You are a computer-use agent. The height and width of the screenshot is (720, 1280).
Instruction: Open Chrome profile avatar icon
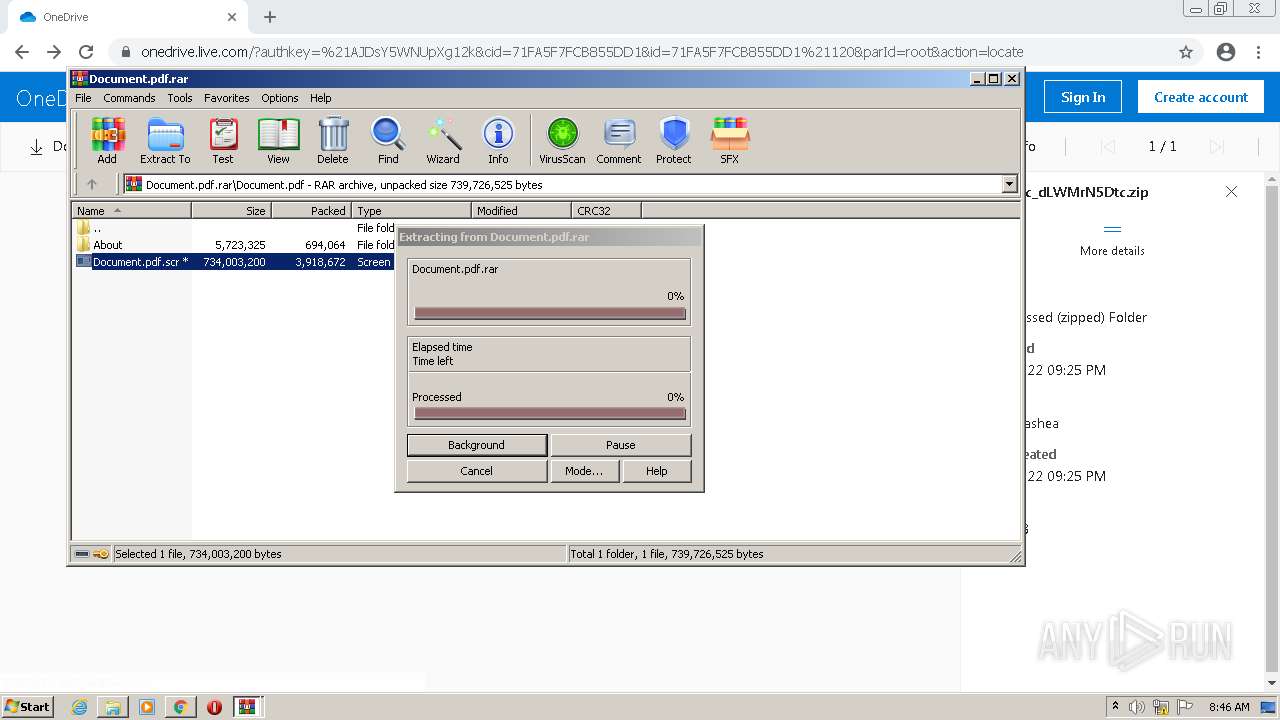click(1226, 52)
